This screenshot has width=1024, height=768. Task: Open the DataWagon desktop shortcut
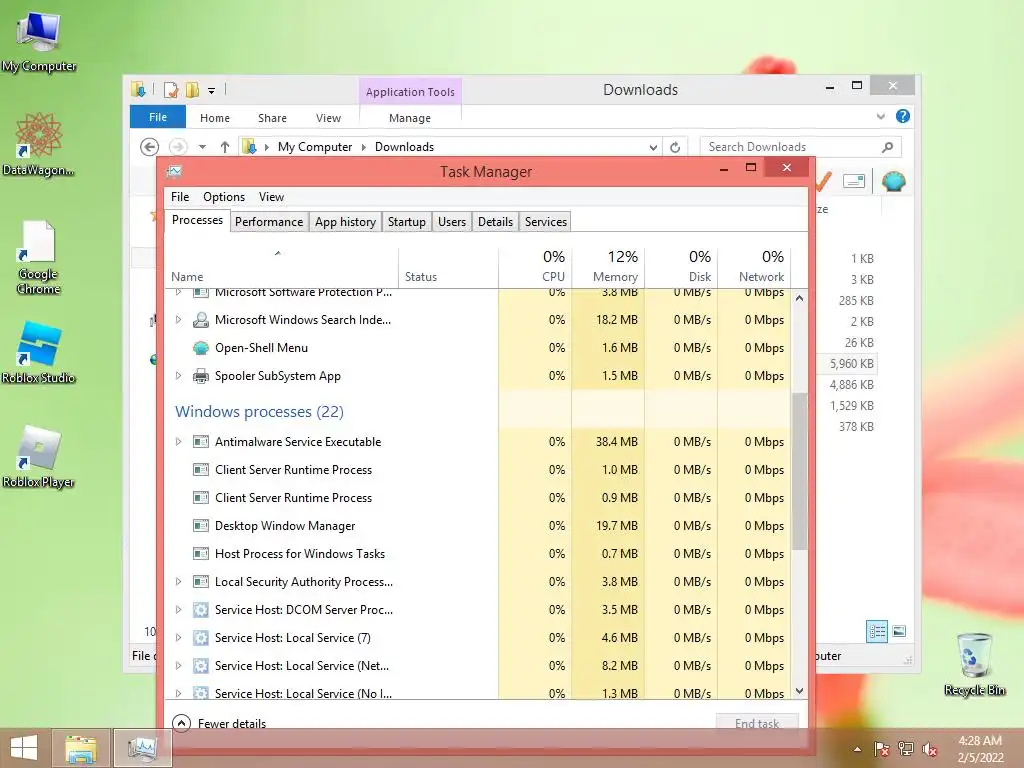[39, 145]
